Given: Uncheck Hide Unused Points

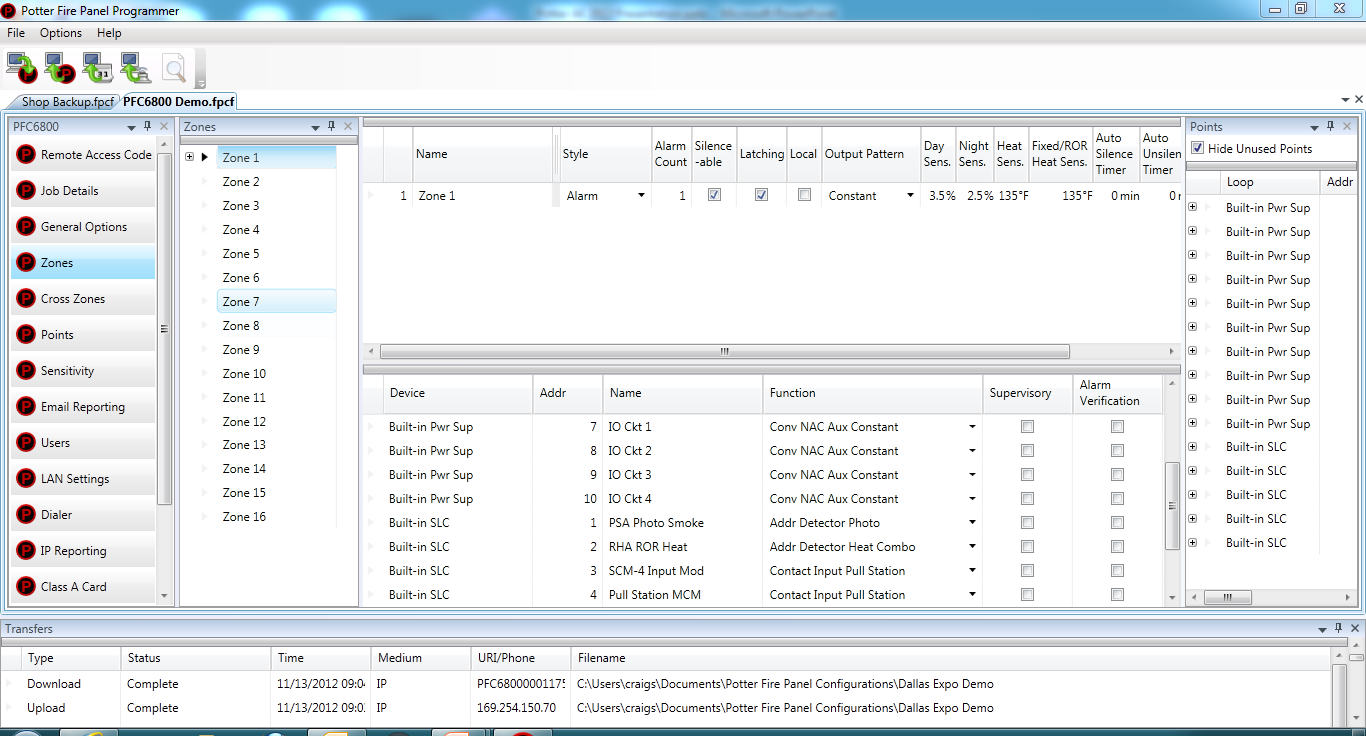Looking at the screenshot, I should [x=1198, y=149].
